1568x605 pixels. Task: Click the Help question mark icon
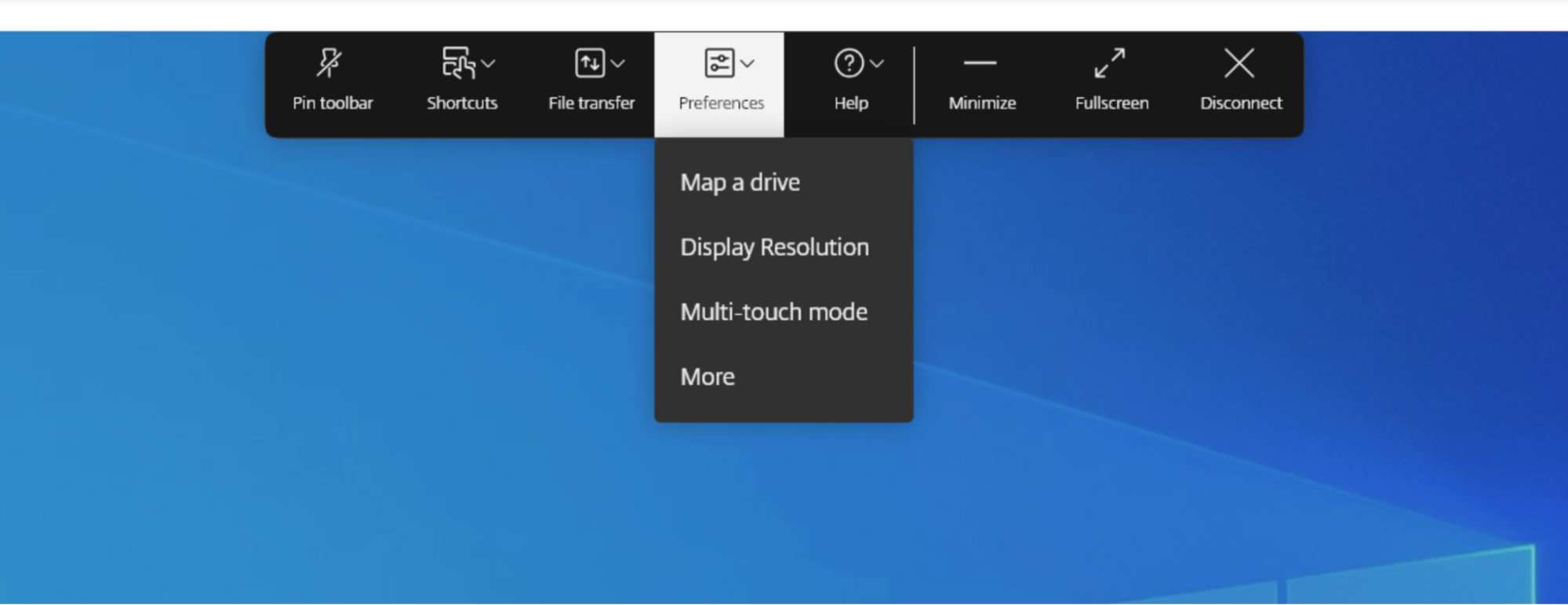[x=849, y=64]
